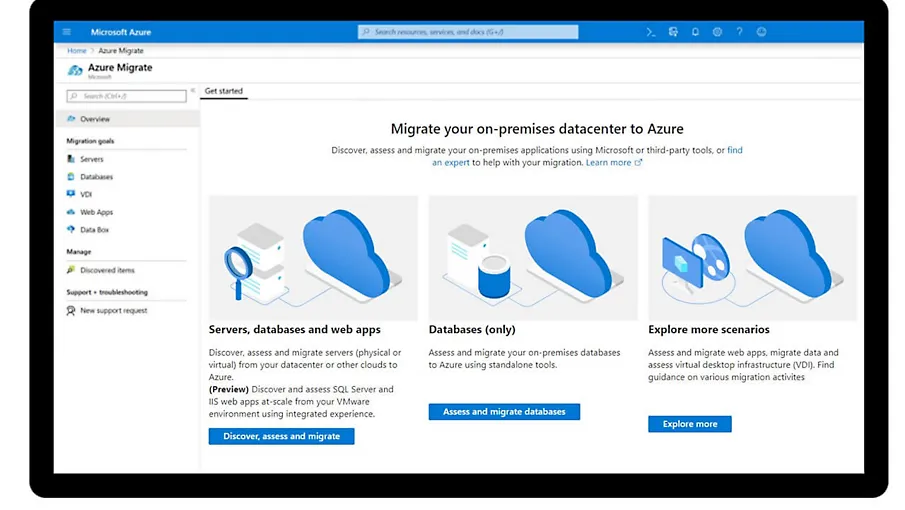Click the Data Box icon in sidebar
This screenshot has width=905, height=510.
tap(71, 229)
